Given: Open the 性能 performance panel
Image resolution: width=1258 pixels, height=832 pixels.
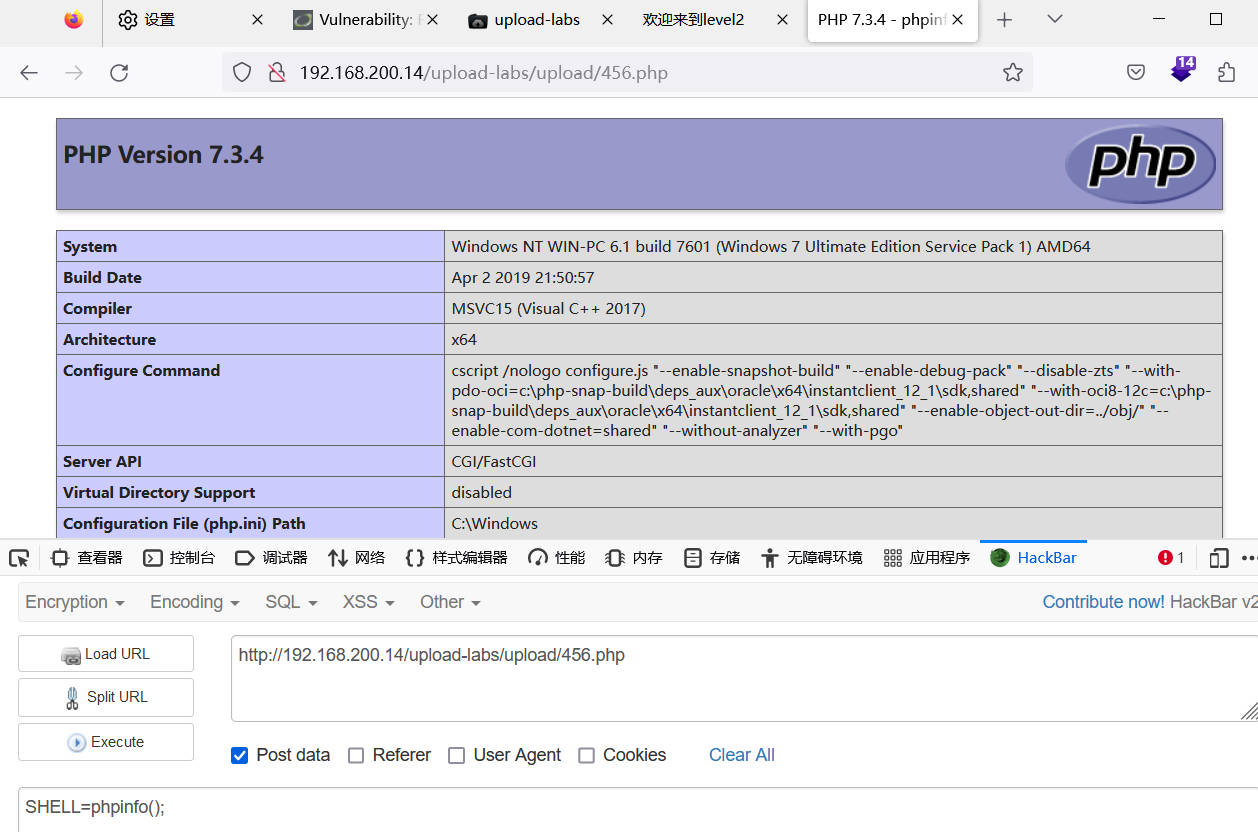Looking at the screenshot, I should pyautogui.click(x=556, y=558).
